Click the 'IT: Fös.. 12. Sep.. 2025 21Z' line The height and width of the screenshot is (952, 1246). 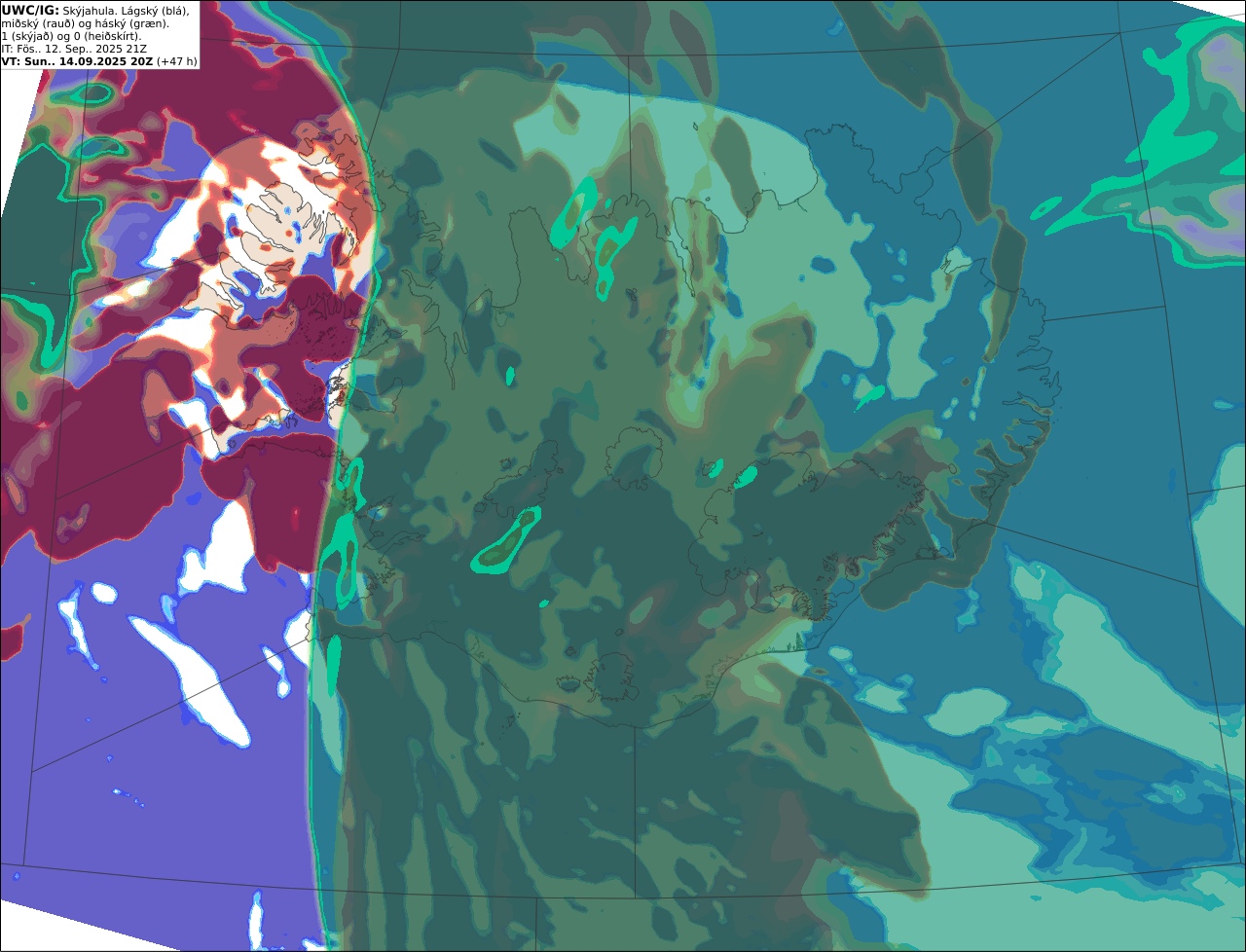pyautogui.click(x=74, y=48)
